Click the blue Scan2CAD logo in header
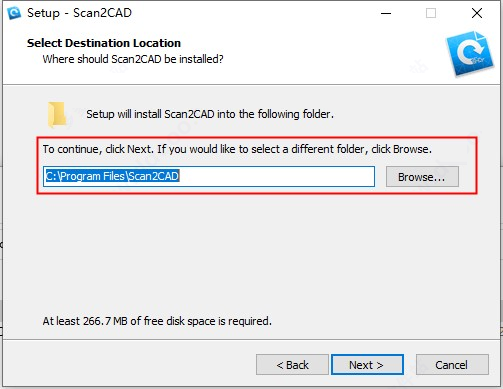Screen dimensions: 503x389 [x=469, y=53]
